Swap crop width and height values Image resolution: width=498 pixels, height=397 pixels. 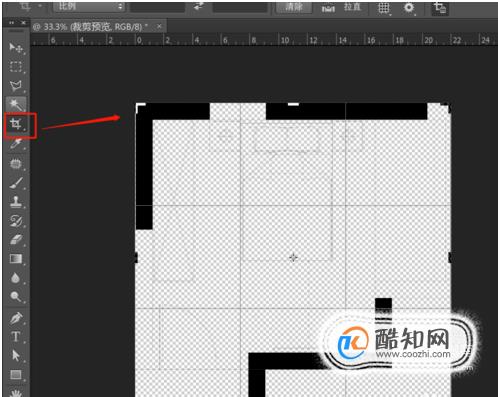tap(199, 6)
